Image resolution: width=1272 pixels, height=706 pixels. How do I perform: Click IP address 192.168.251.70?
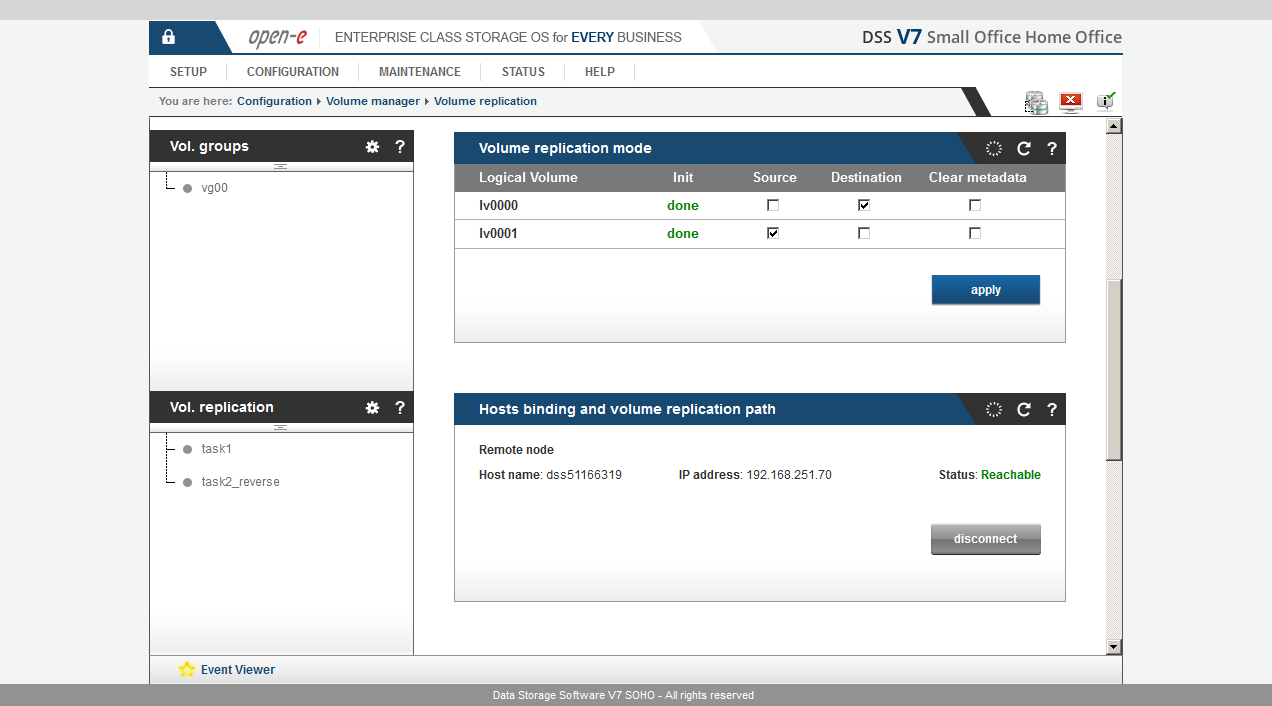(x=789, y=475)
